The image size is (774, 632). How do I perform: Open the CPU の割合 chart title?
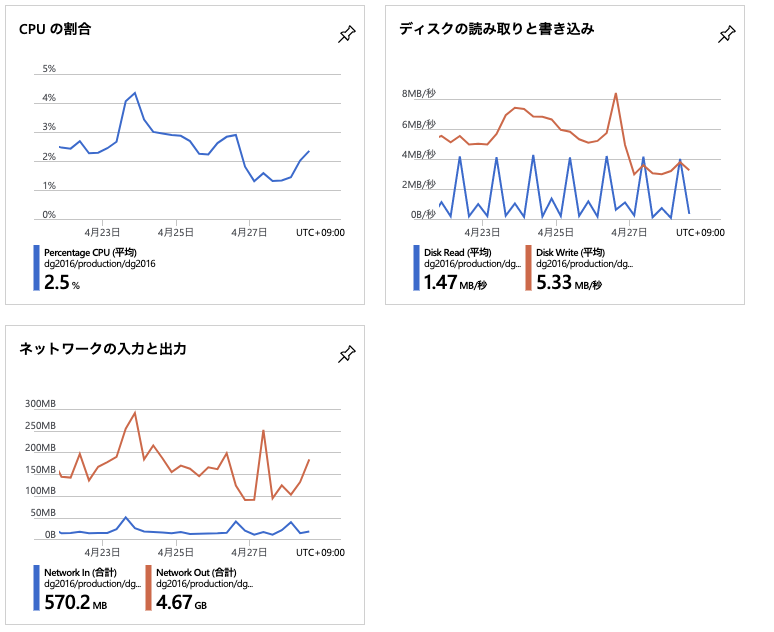coord(55,30)
